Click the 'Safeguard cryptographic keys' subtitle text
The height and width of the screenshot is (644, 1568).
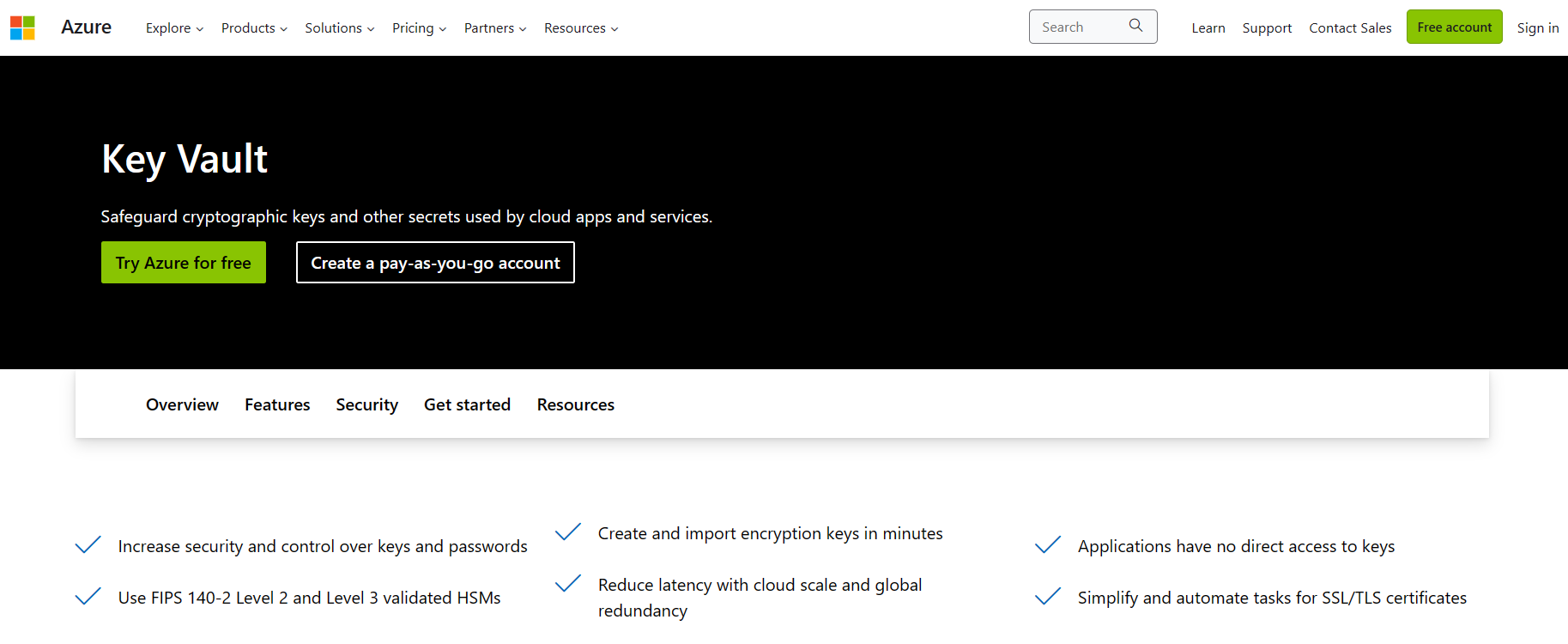(406, 216)
